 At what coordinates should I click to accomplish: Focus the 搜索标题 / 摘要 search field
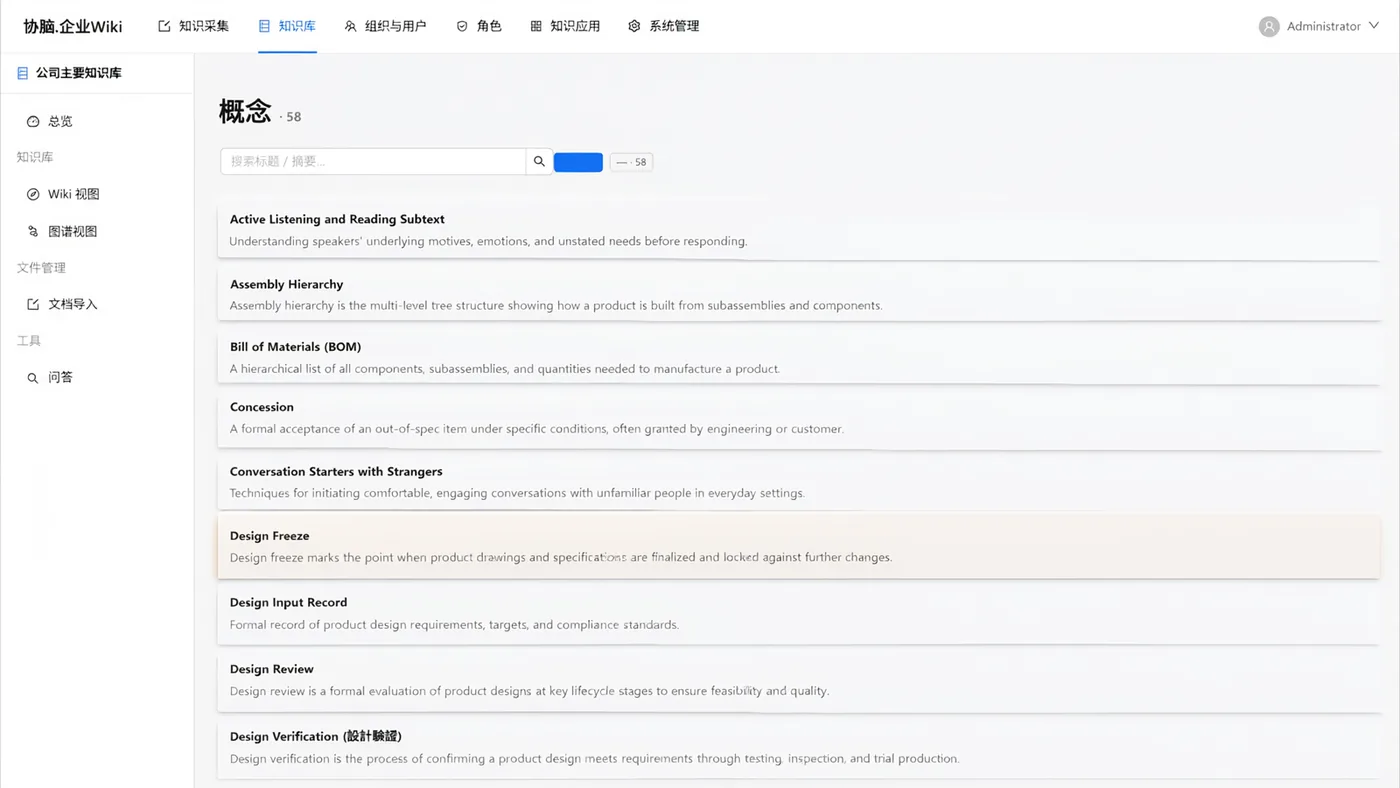pos(373,161)
